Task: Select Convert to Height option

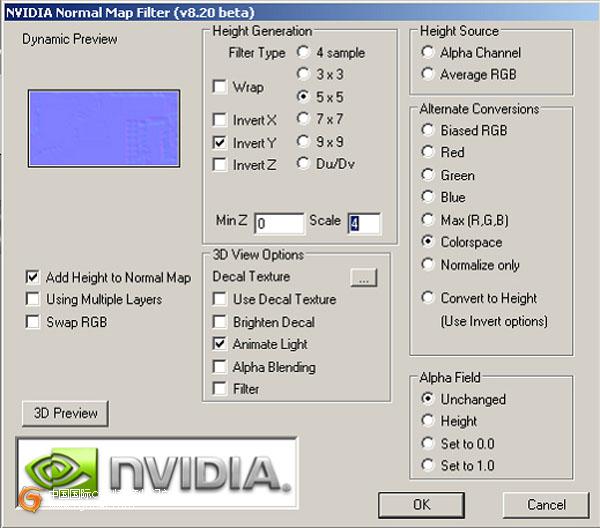Action: coord(427,297)
